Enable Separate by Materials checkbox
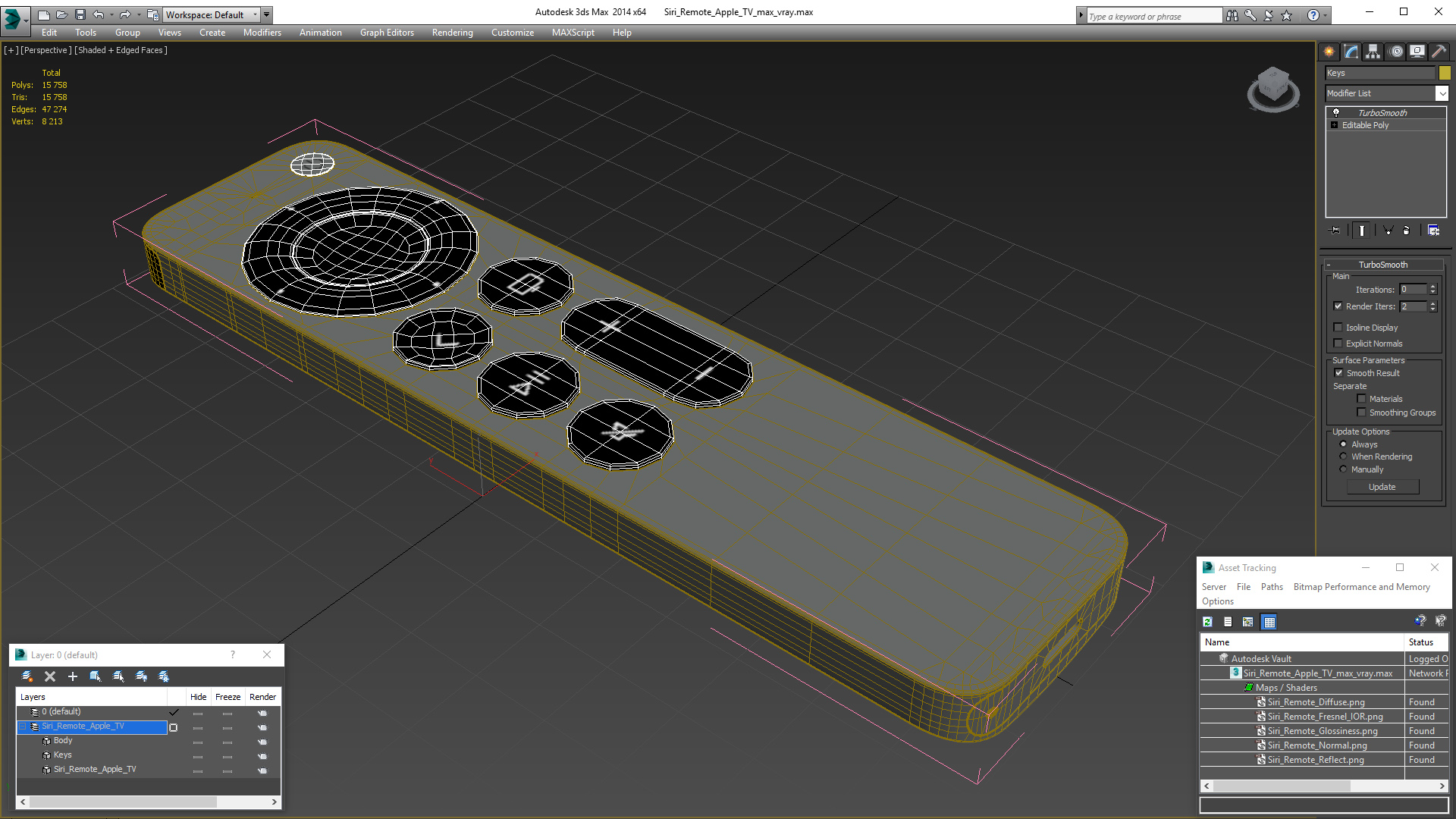 (1361, 399)
